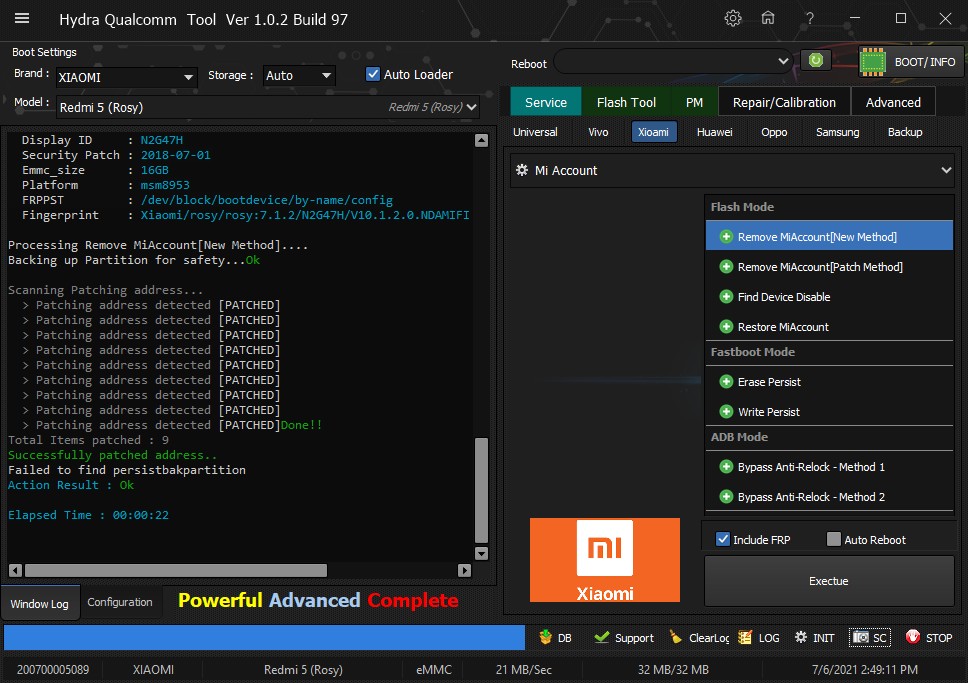
Task: Select Restore MiAccount label
Action: [783, 327]
